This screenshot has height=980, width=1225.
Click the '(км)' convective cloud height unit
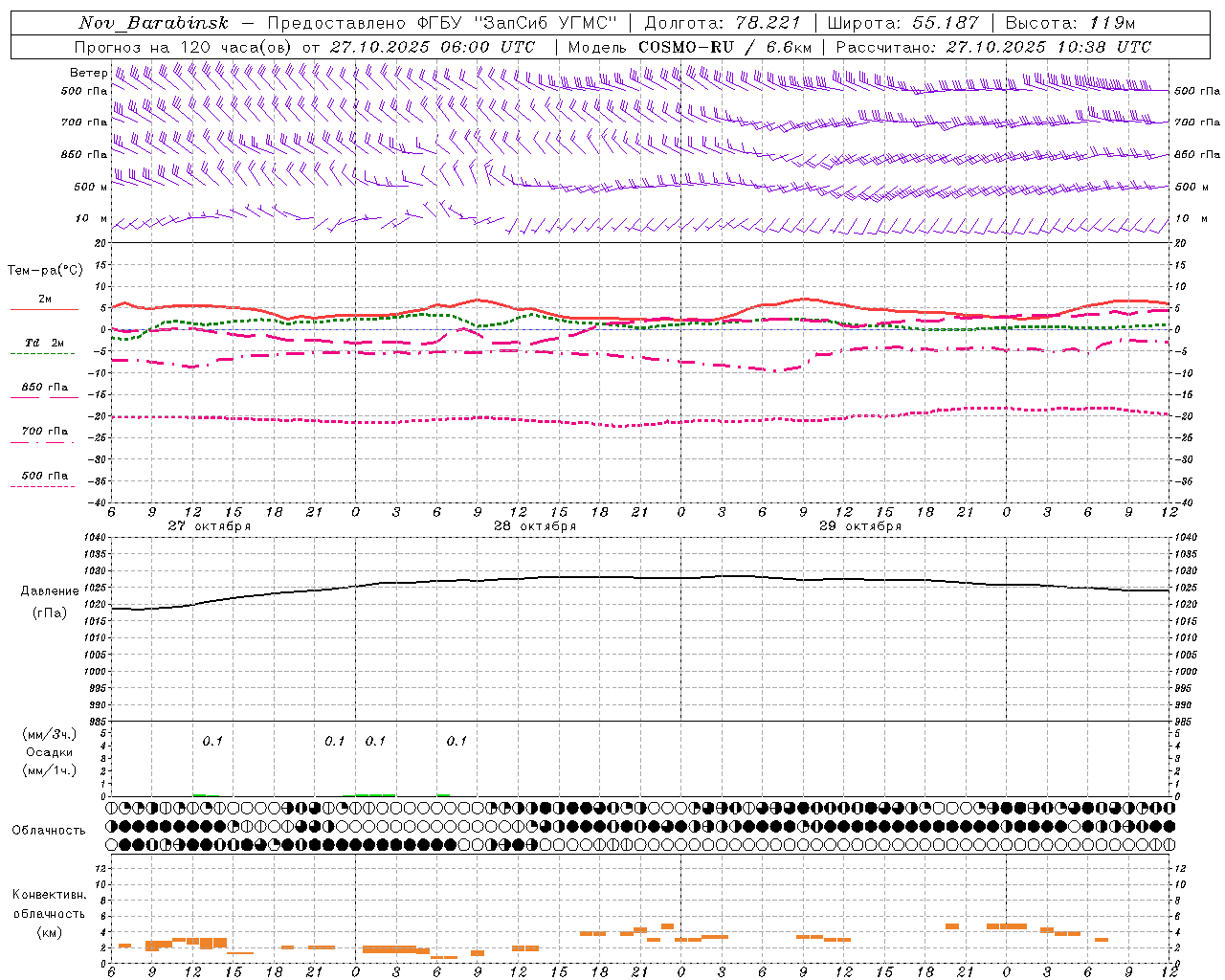[x=50, y=932]
